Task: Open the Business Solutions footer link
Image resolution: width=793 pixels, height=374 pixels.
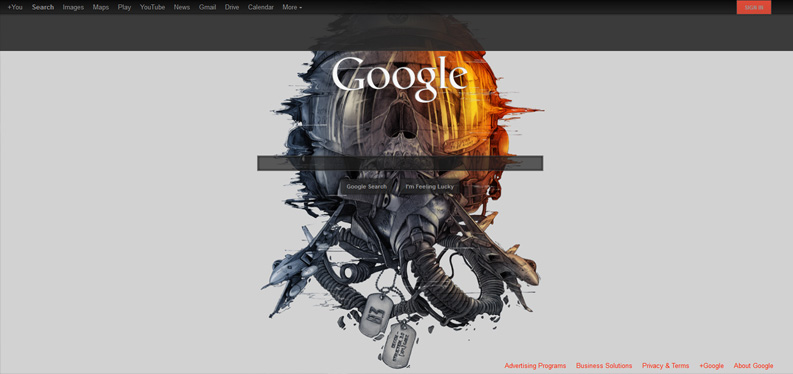Action: tap(604, 366)
